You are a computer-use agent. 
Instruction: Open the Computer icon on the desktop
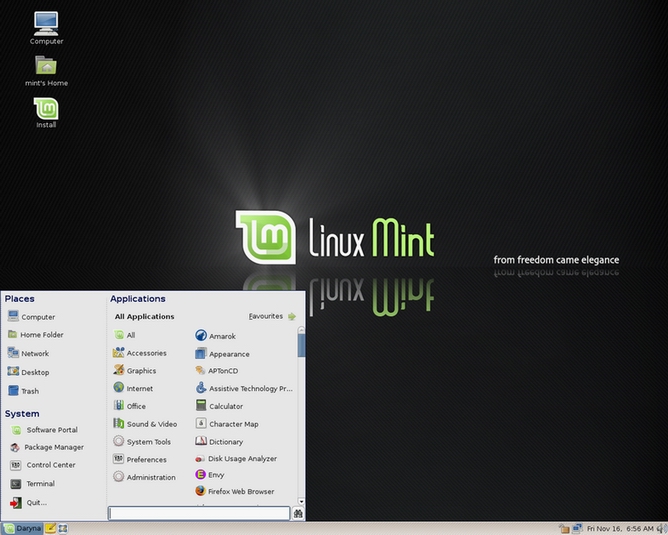click(46, 28)
